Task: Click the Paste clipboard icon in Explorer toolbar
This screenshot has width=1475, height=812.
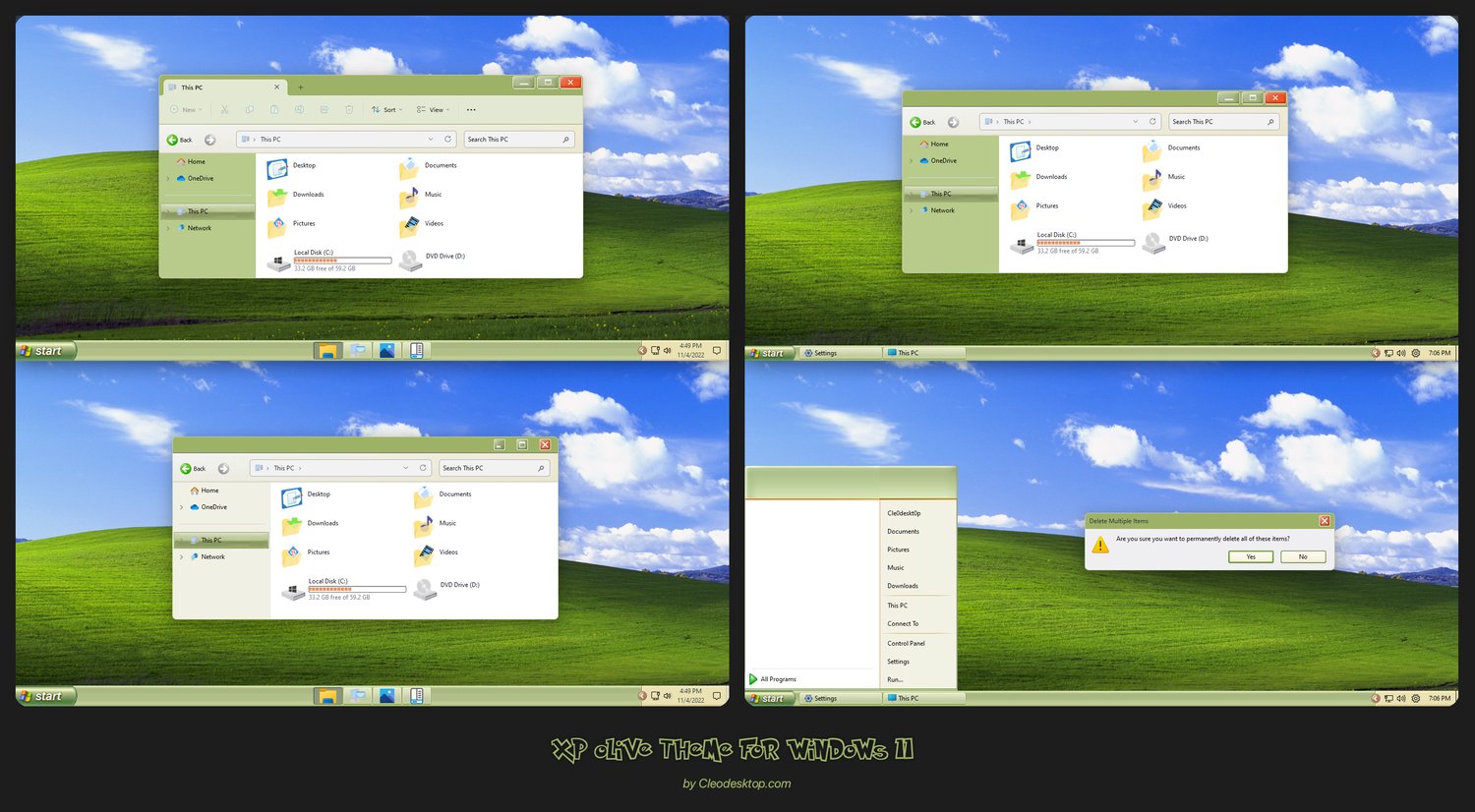Action: click(274, 110)
